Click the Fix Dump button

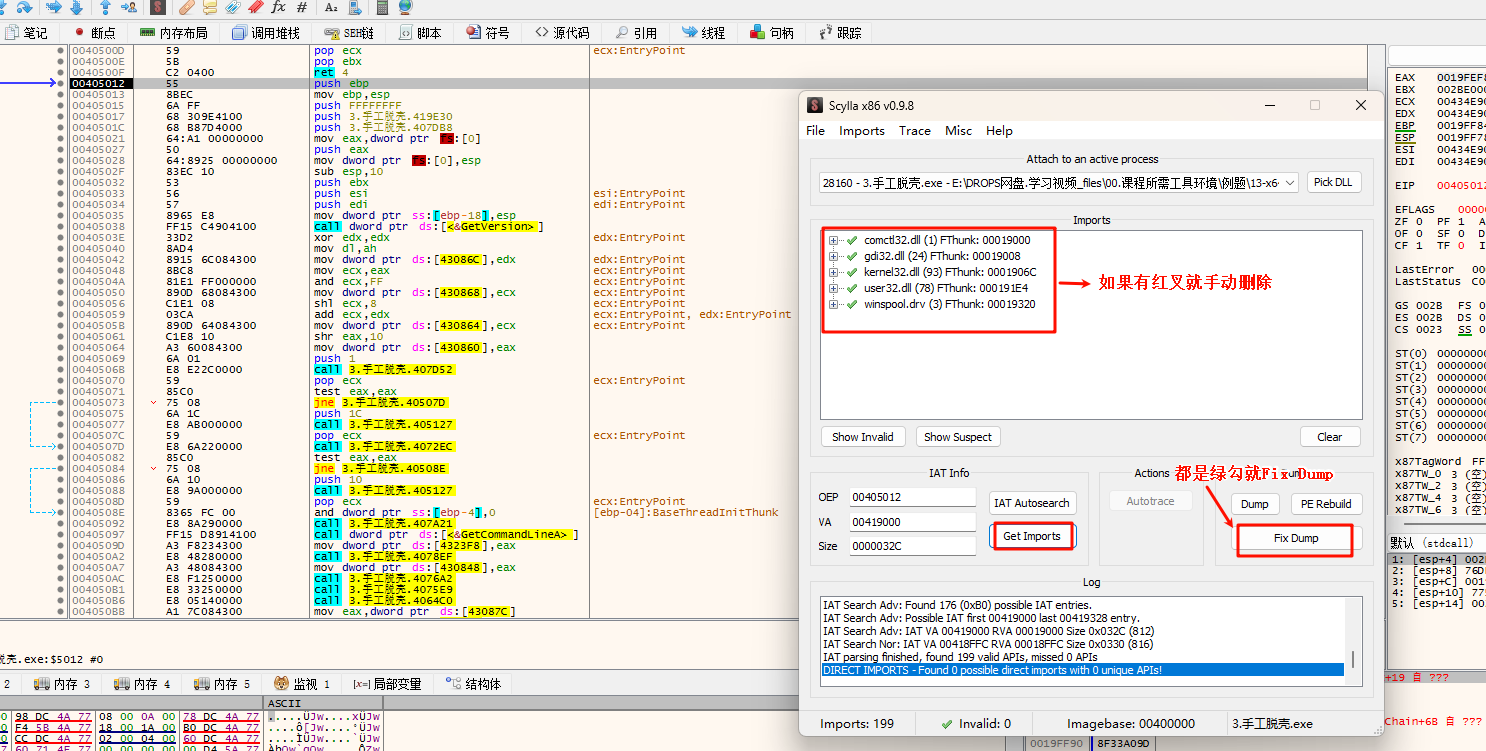1295,538
